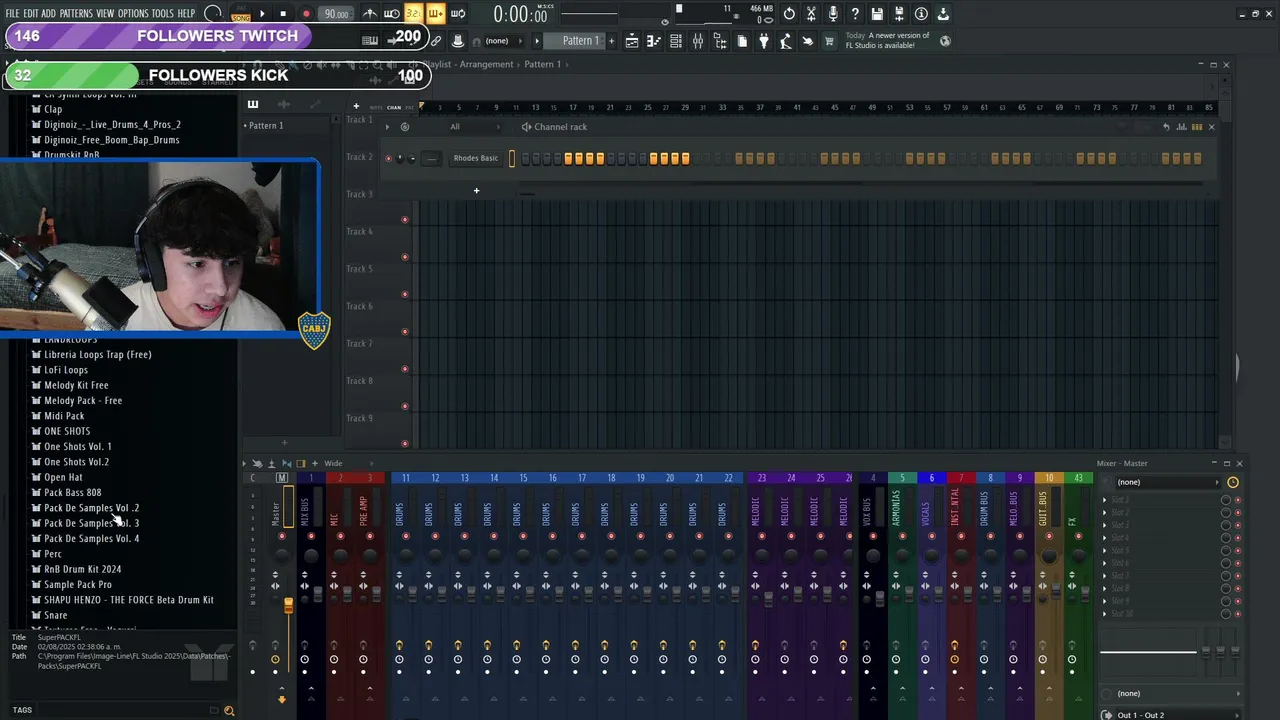This screenshot has height=720, width=1280.
Task: Click the chain link icon beside magnet
Action: coord(436,41)
